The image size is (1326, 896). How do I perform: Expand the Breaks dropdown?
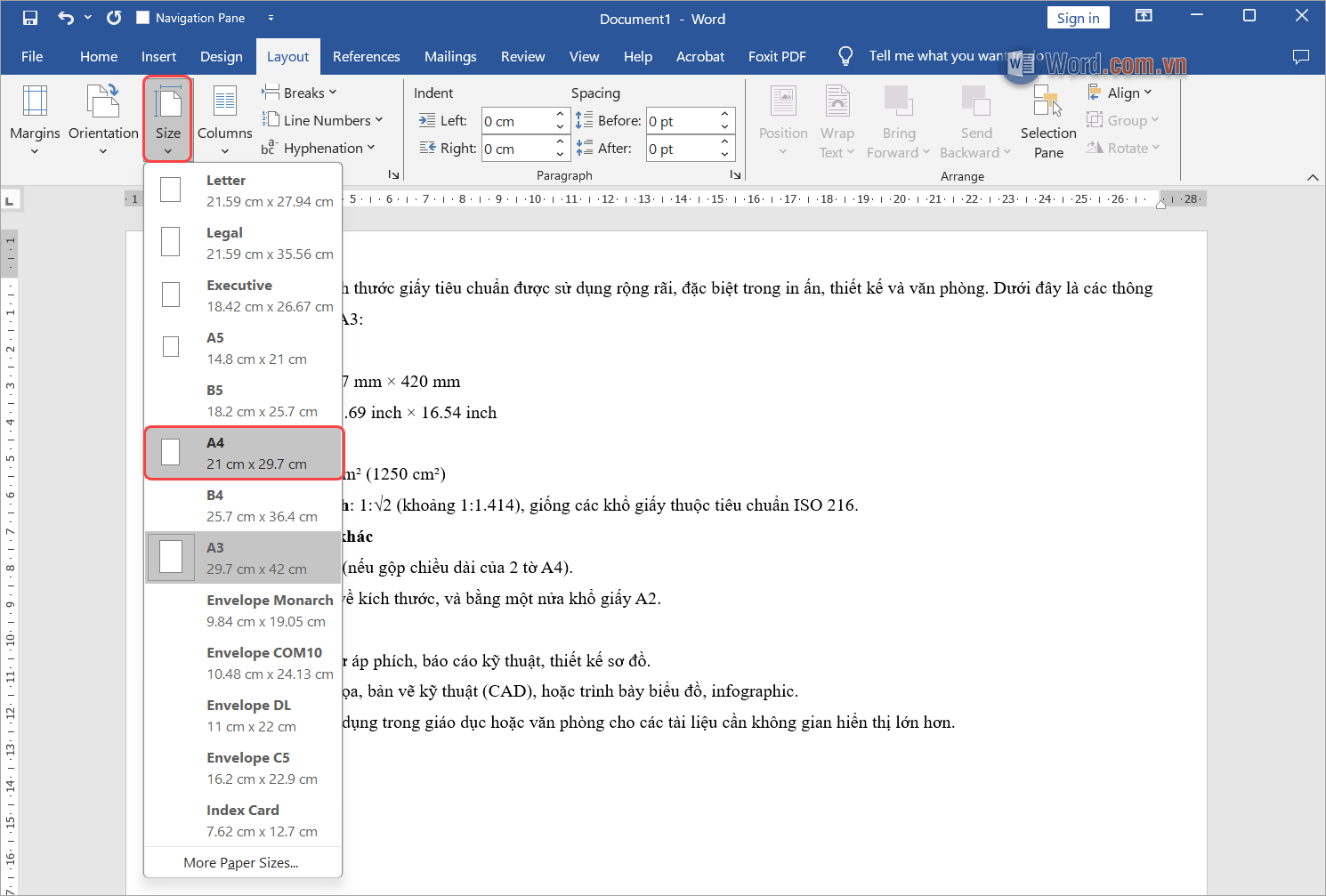(300, 93)
